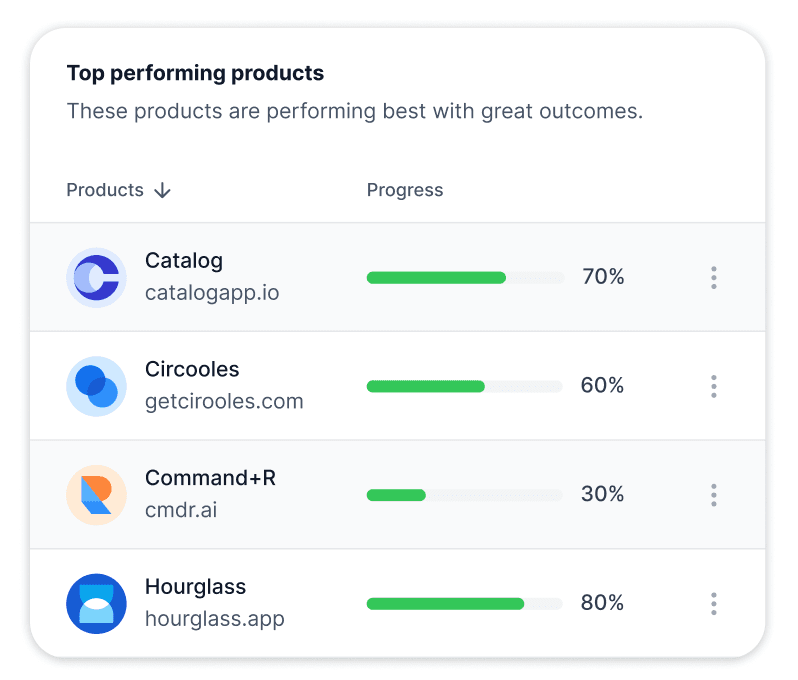Viewport: 798px width, 680px height.
Task: Click the cmdr.ai link
Action: pos(181,510)
